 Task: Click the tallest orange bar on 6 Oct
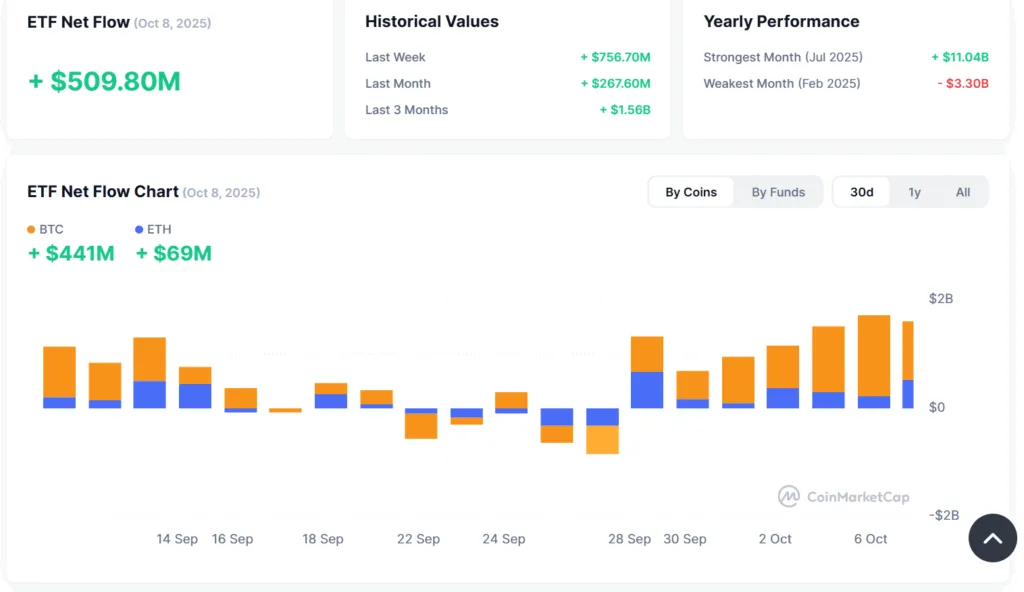tap(874, 355)
